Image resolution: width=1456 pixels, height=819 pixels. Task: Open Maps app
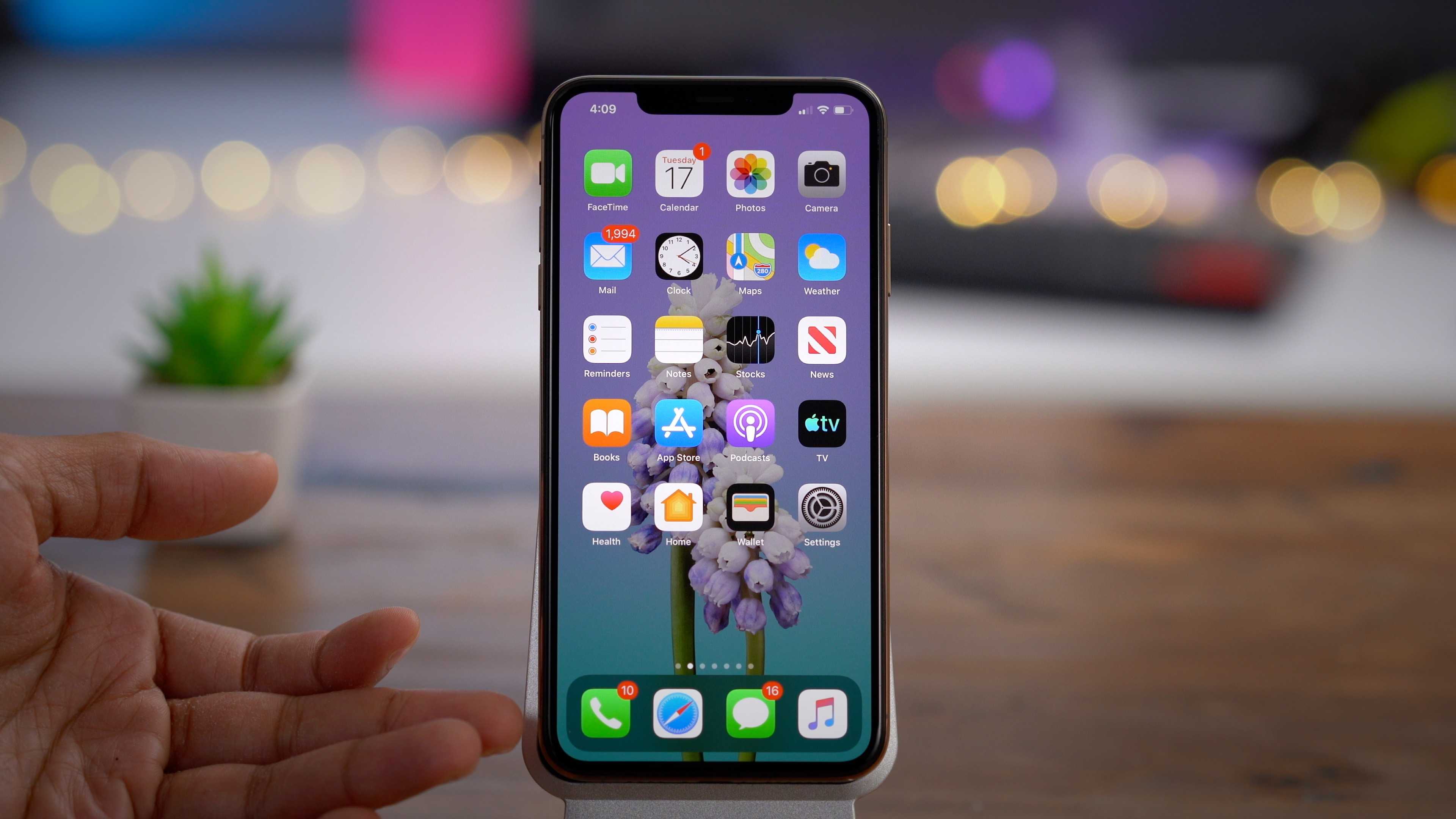pyautogui.click(x=750, y=262)
